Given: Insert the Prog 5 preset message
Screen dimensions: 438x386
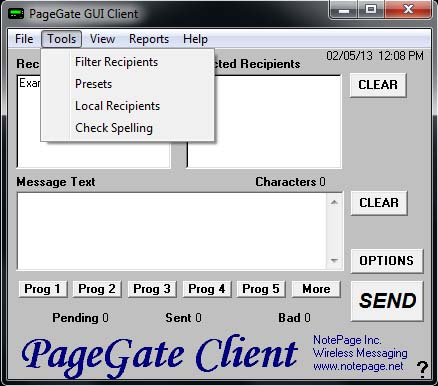Looking at the screenshot, I should click(261, 289).
